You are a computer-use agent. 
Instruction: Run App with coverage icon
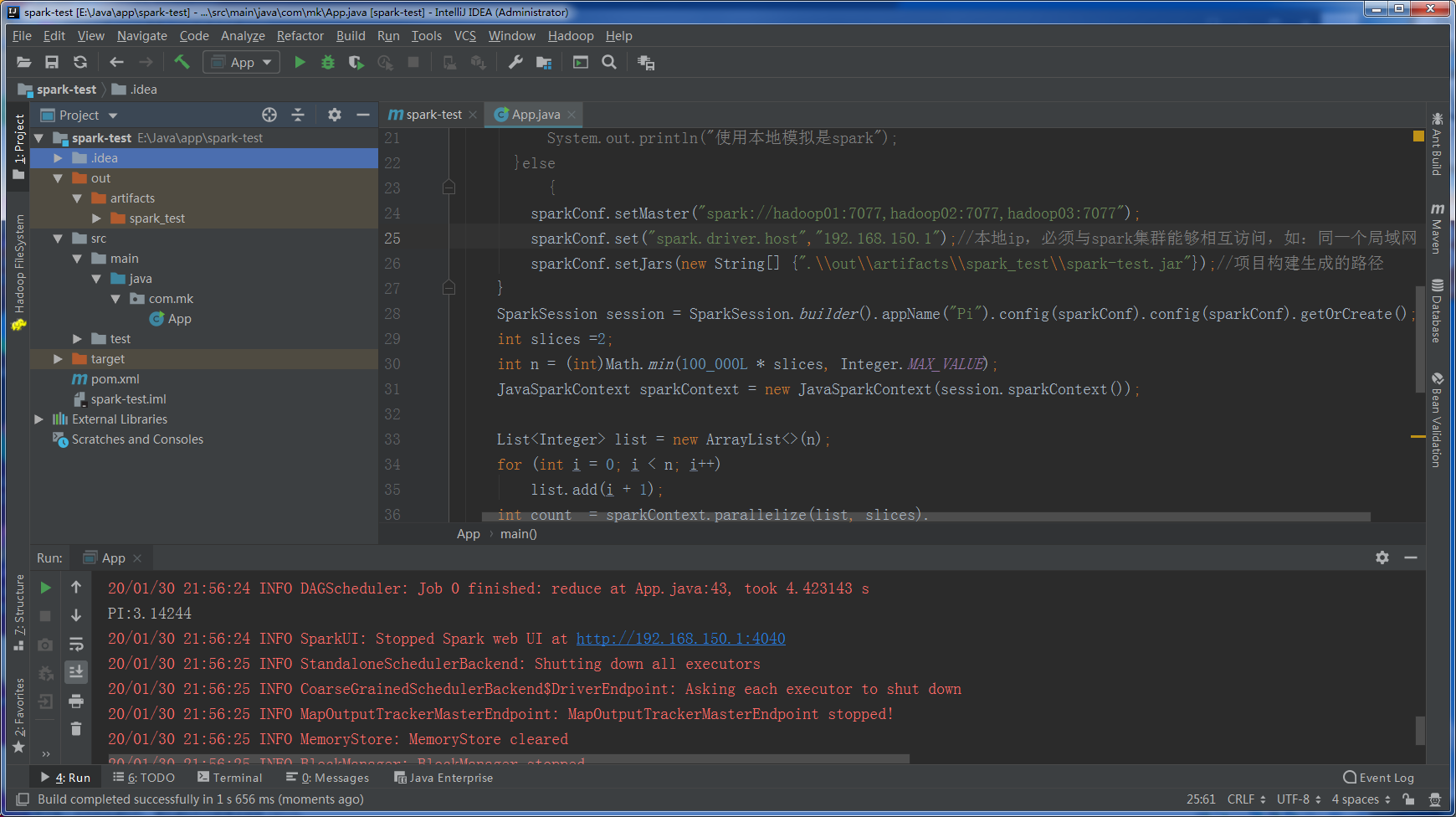[x=356, y=62]
